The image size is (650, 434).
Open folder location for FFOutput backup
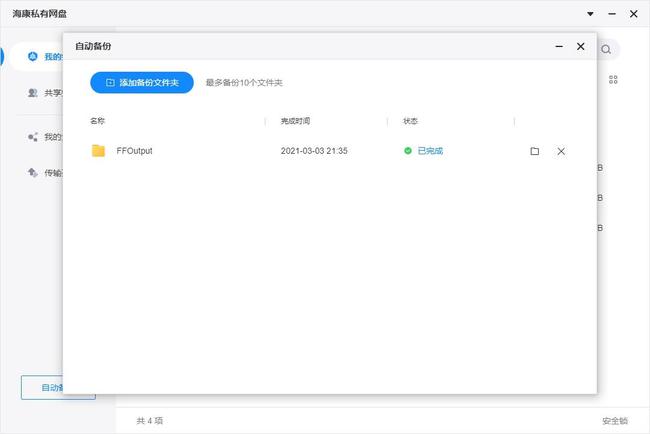[x=535, y=151]
